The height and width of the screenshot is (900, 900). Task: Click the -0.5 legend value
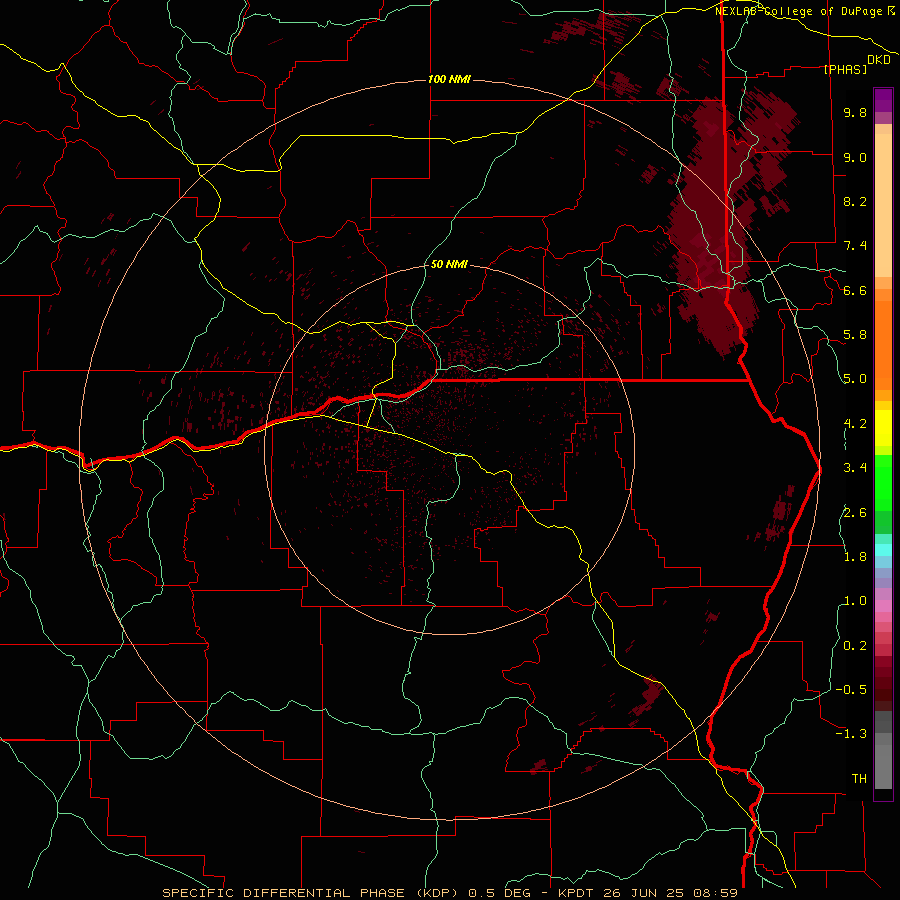pos(851,690)
